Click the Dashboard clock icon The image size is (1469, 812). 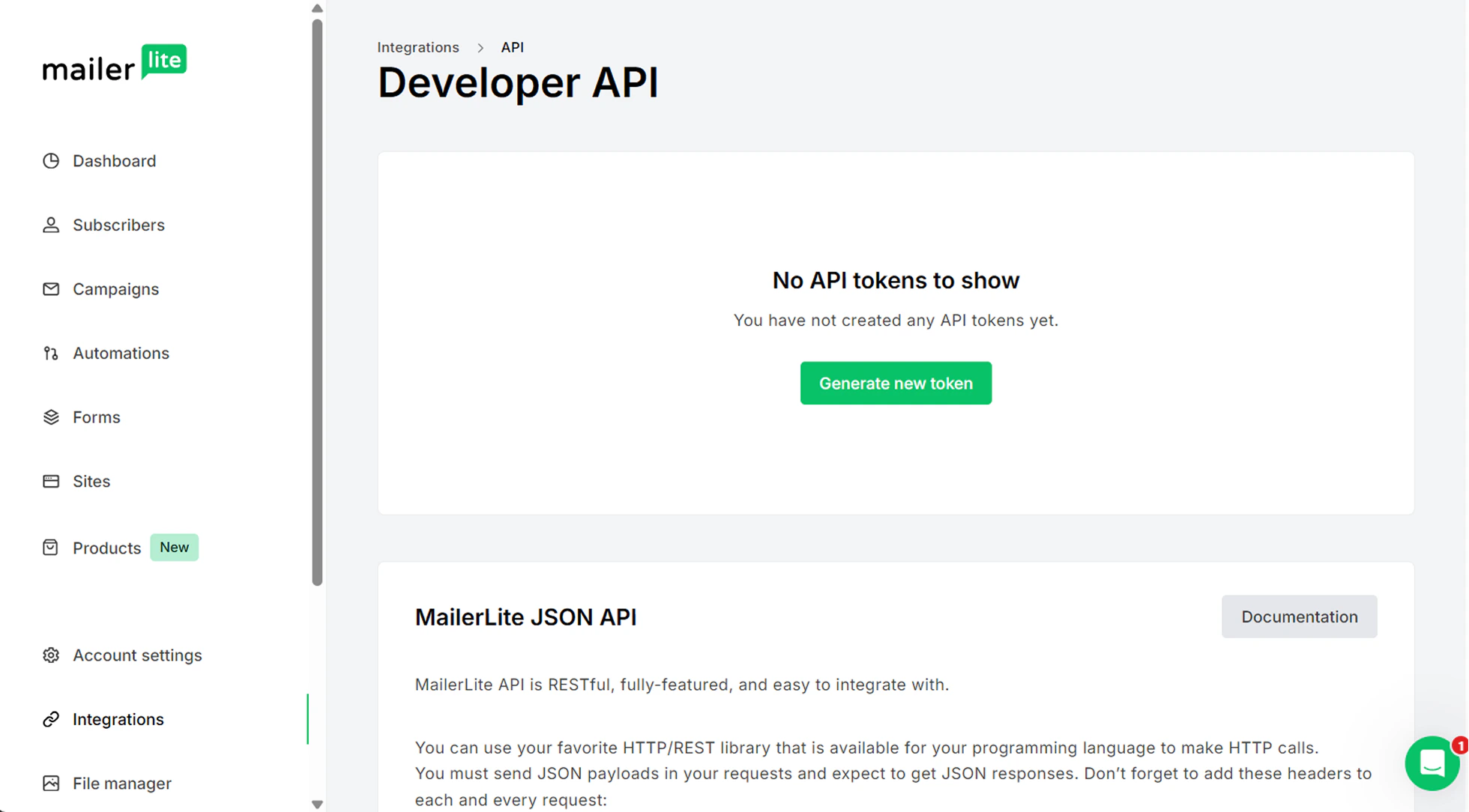tap(51, 161)
